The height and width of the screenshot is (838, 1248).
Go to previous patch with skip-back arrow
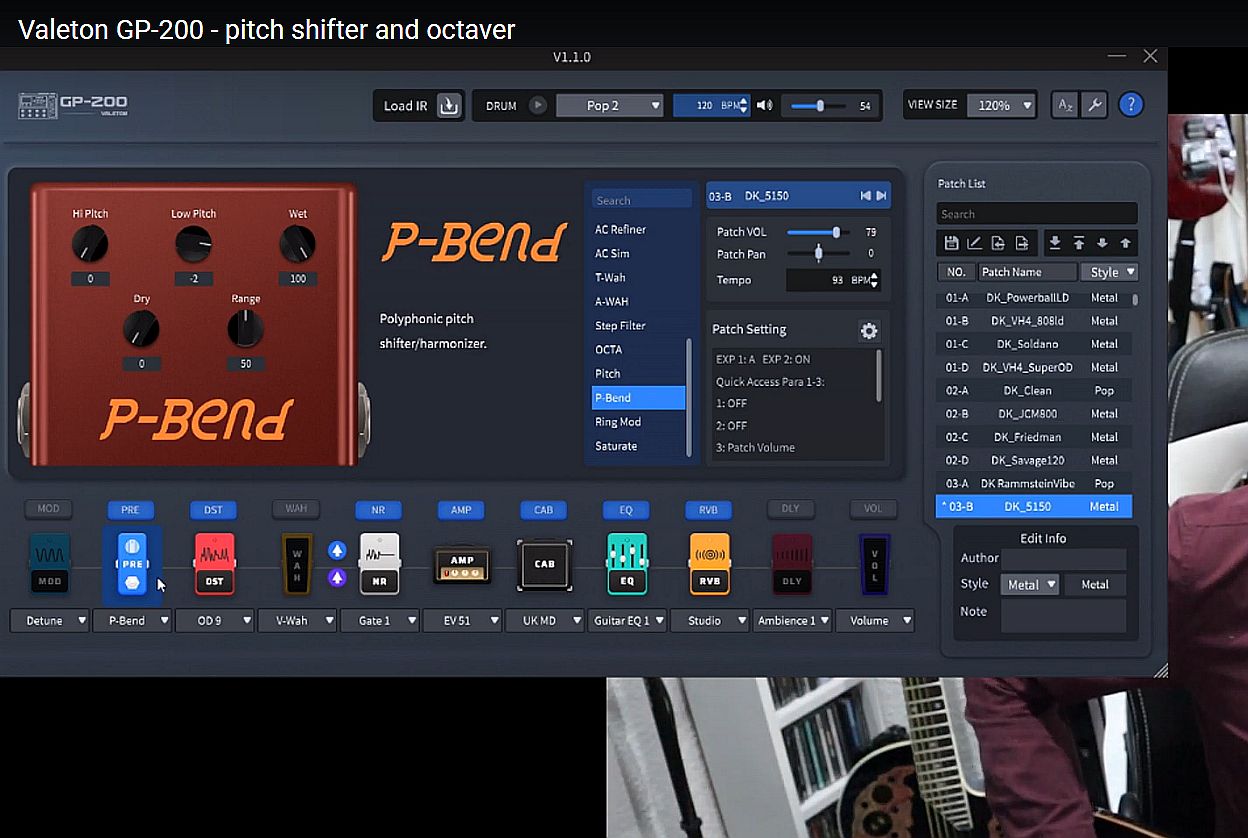tap(865, 196)
